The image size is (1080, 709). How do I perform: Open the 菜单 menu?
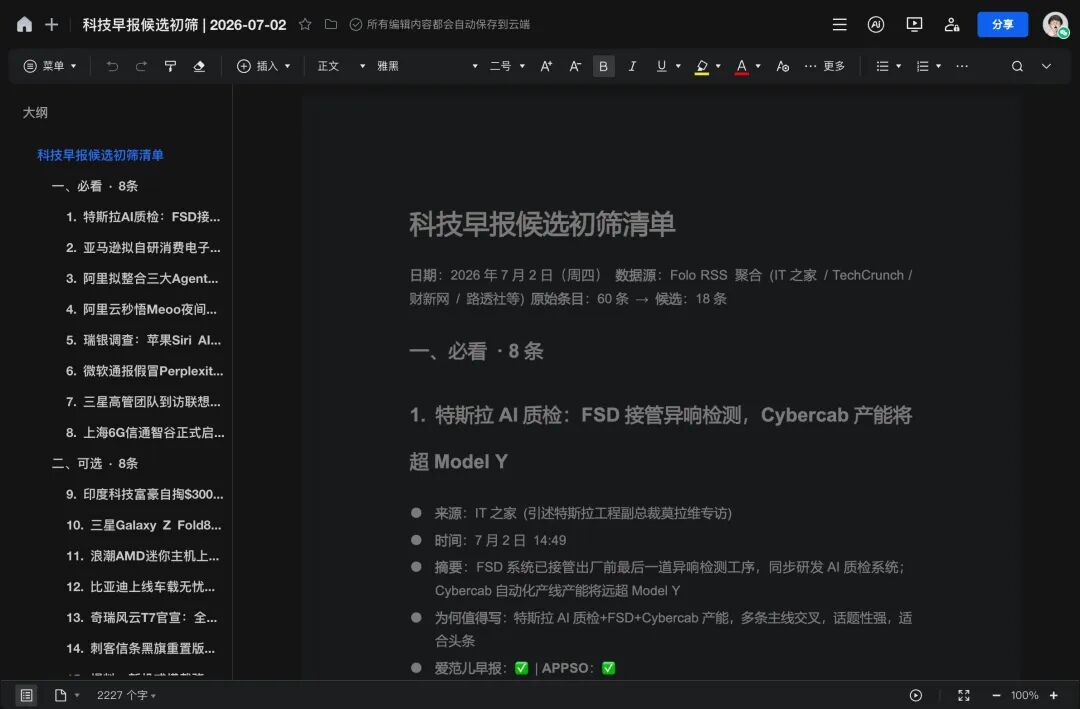tap(50, 66)
